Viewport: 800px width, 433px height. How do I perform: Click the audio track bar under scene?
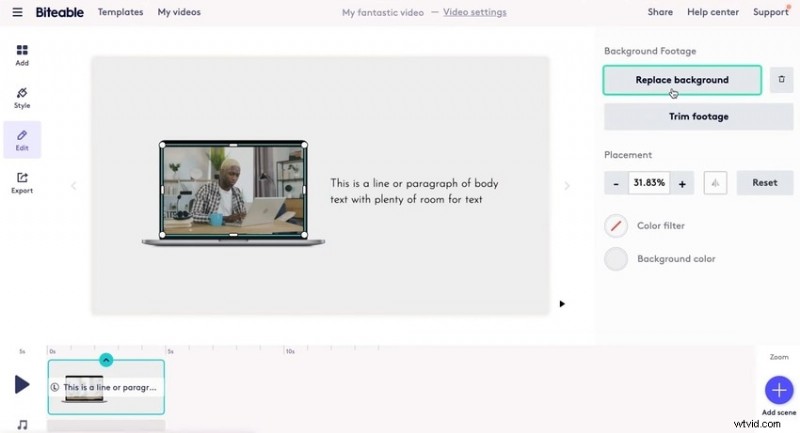point(106,425)
